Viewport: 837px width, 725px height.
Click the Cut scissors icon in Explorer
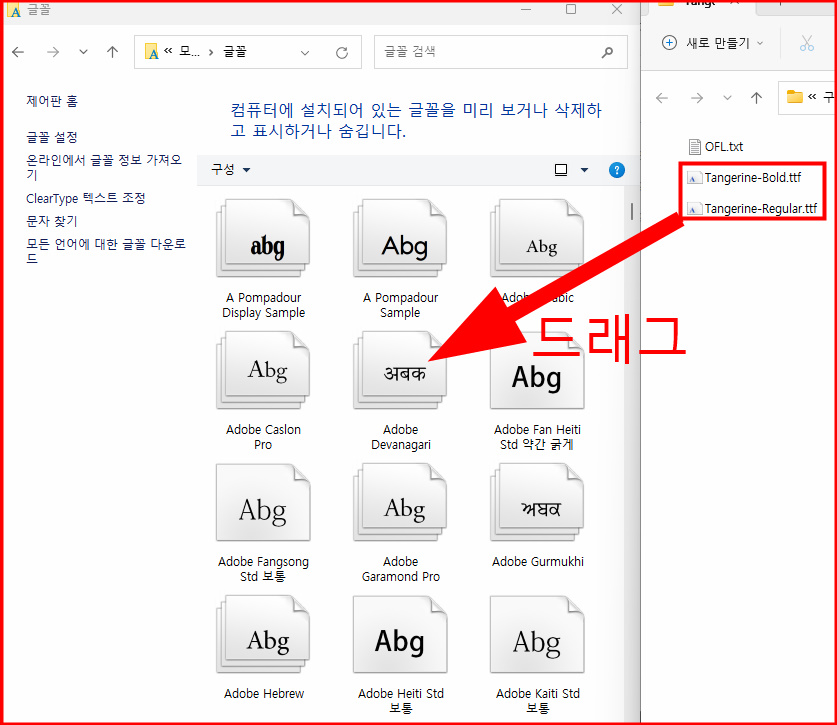tap(807, 43)
